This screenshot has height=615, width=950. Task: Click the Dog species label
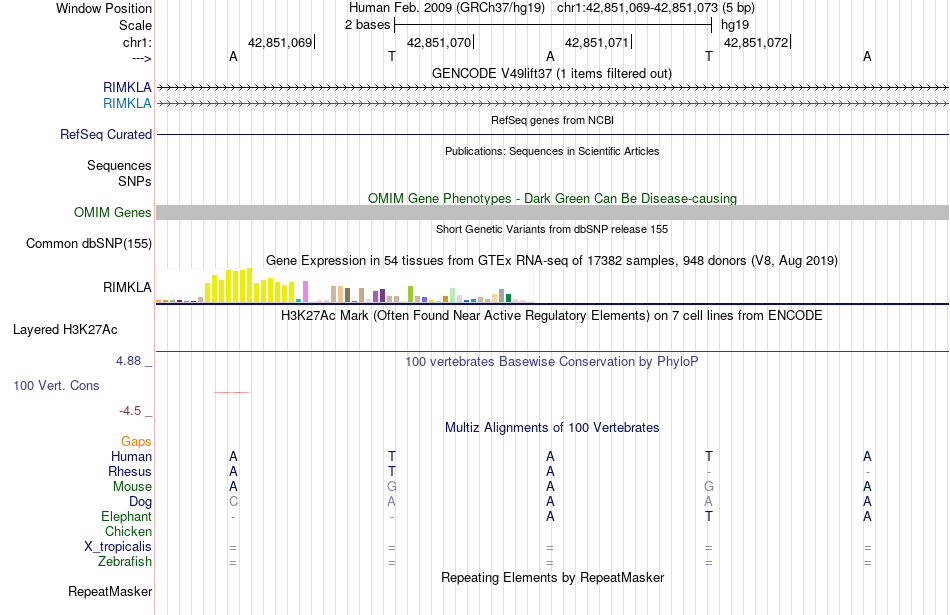[141, 502]
